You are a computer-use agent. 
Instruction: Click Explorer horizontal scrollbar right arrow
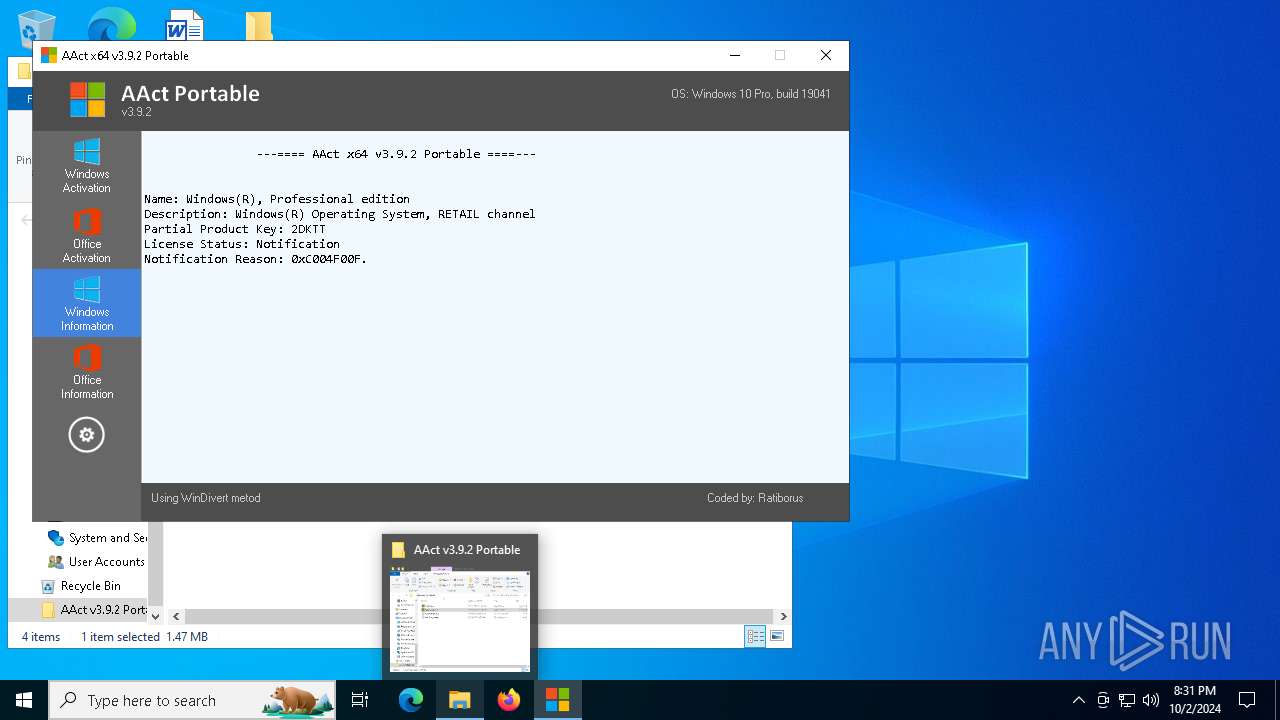point(783,617)
